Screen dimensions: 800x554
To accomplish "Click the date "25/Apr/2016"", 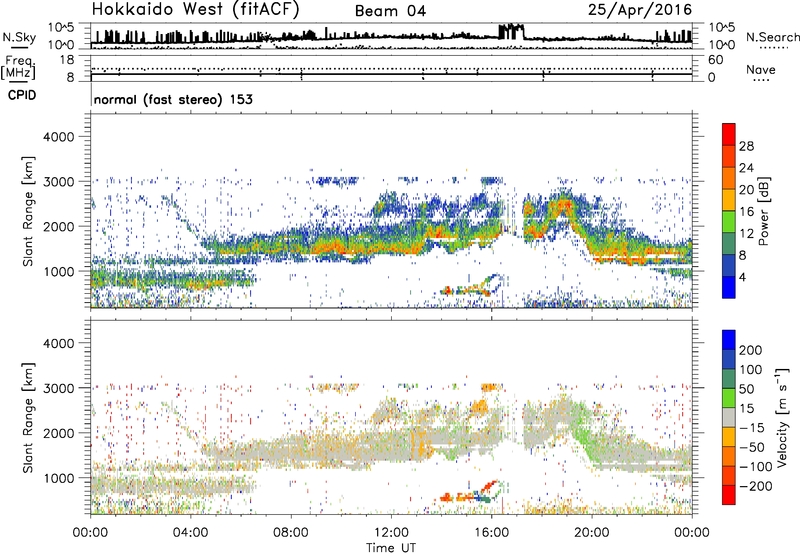I will pos(640,10).
